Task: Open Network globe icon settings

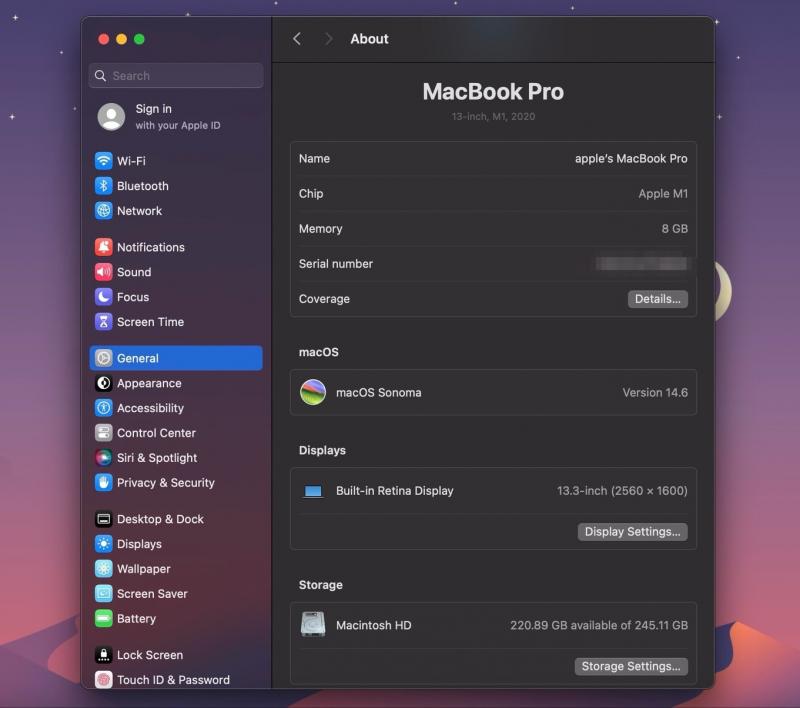Action: click(x=104, y=211)
